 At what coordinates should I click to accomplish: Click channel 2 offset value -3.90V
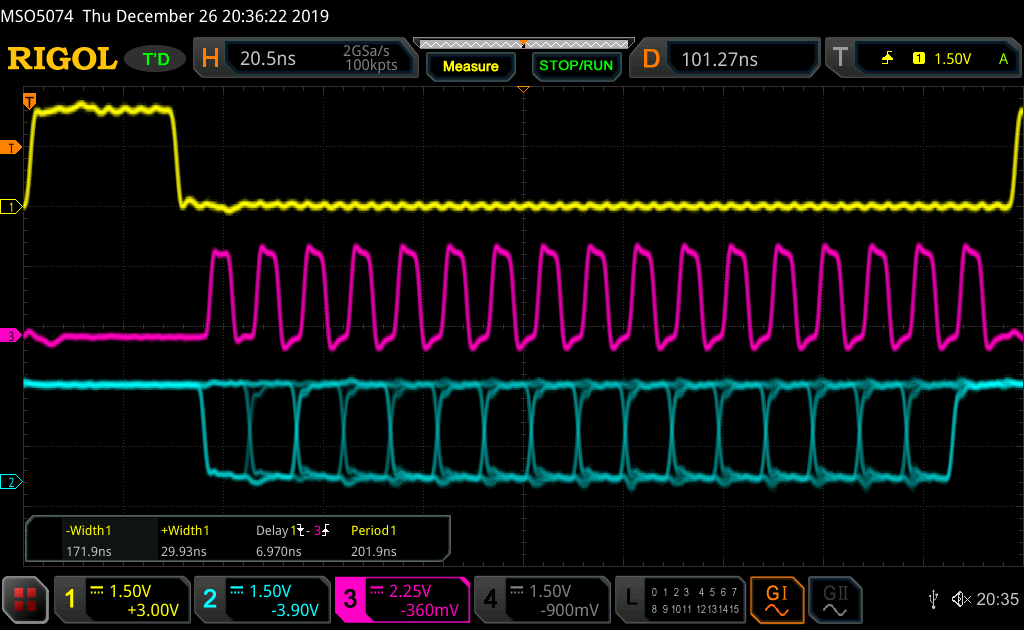tap(295, 610)
